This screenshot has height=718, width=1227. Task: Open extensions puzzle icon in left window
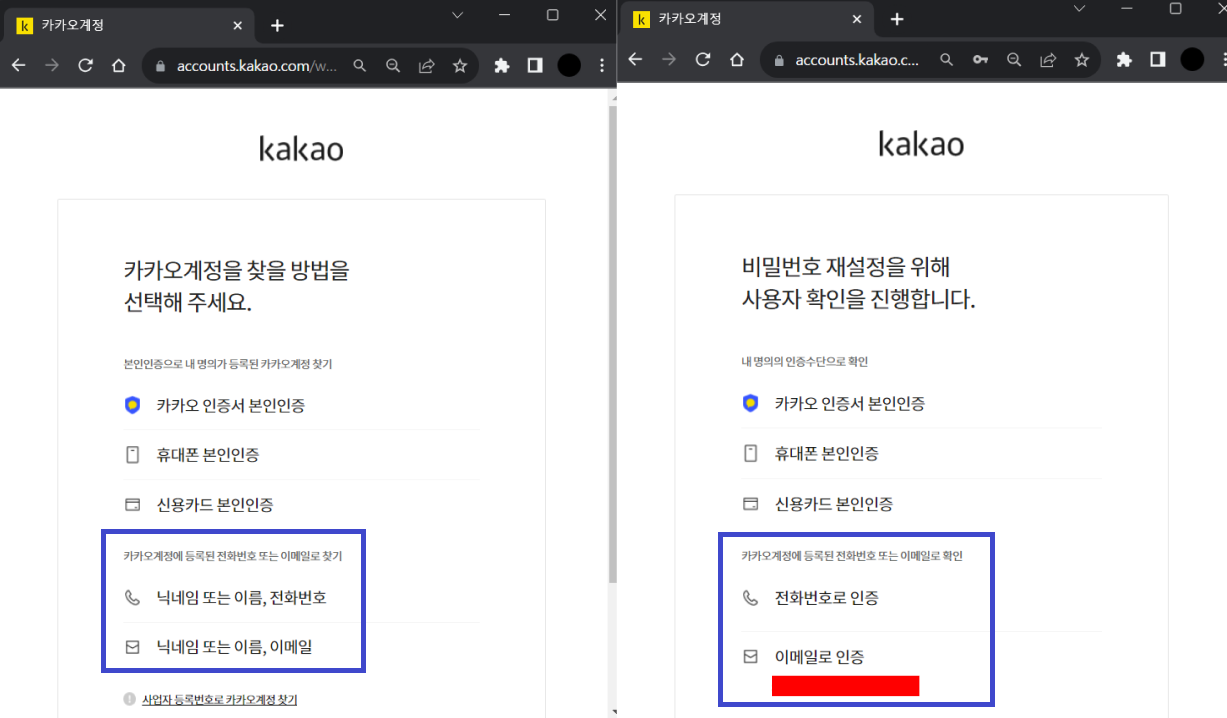point(502,65)
